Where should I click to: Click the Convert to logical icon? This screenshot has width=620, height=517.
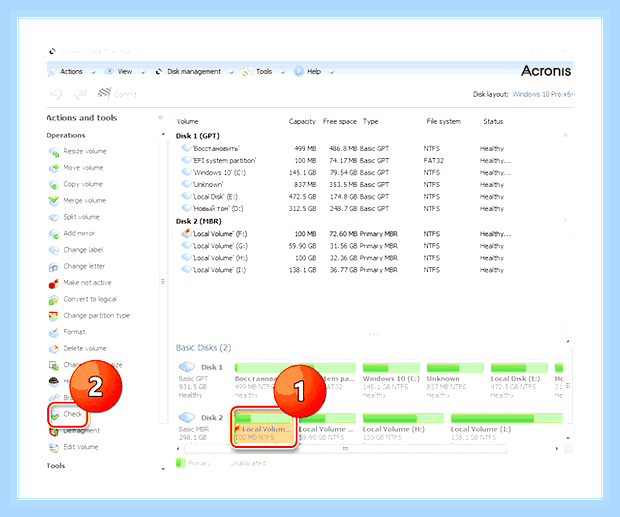pos(53,300)
